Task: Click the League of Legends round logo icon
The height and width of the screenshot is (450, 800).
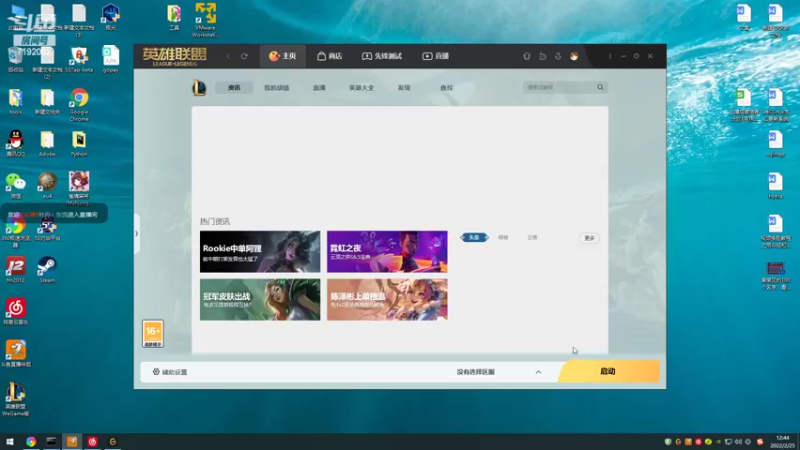Action: 199,88
